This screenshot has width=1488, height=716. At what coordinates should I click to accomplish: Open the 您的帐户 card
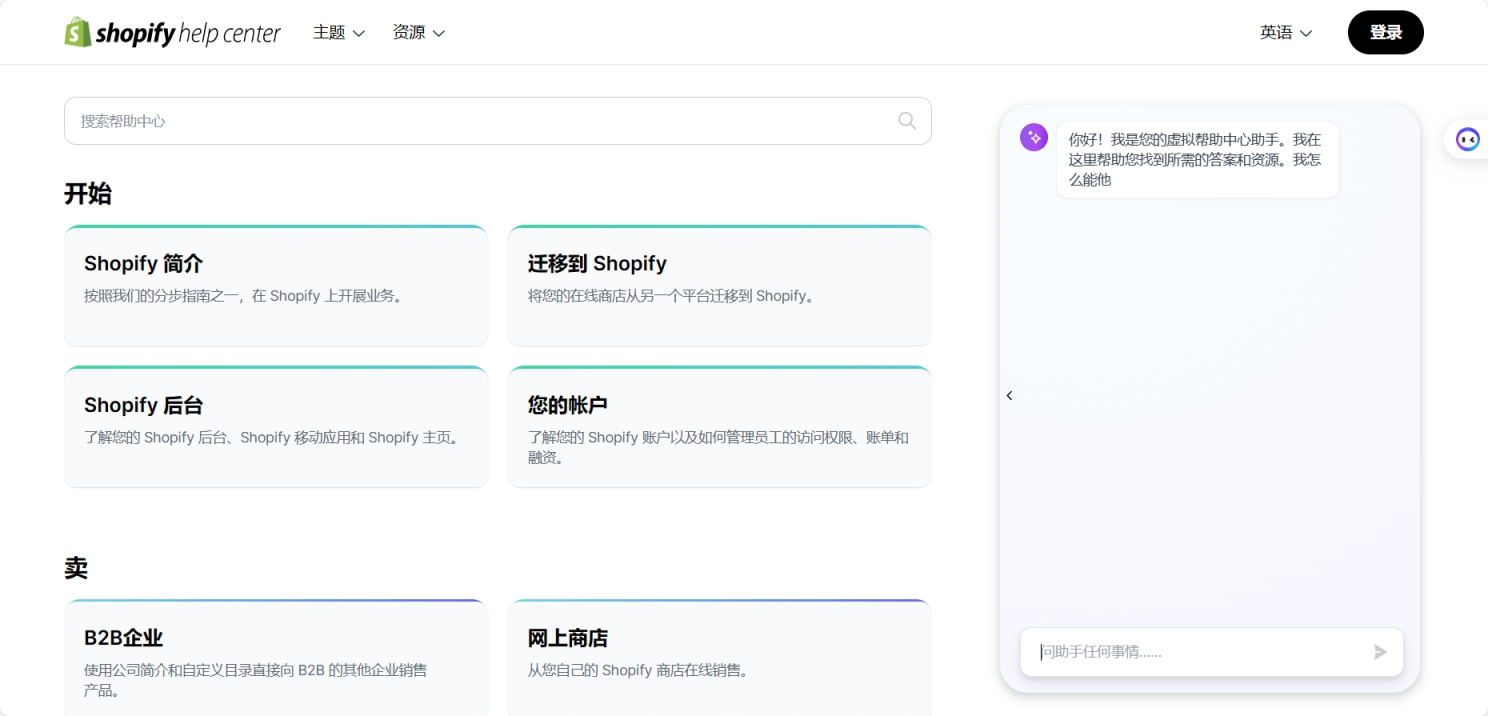click(x=719, y=427)
